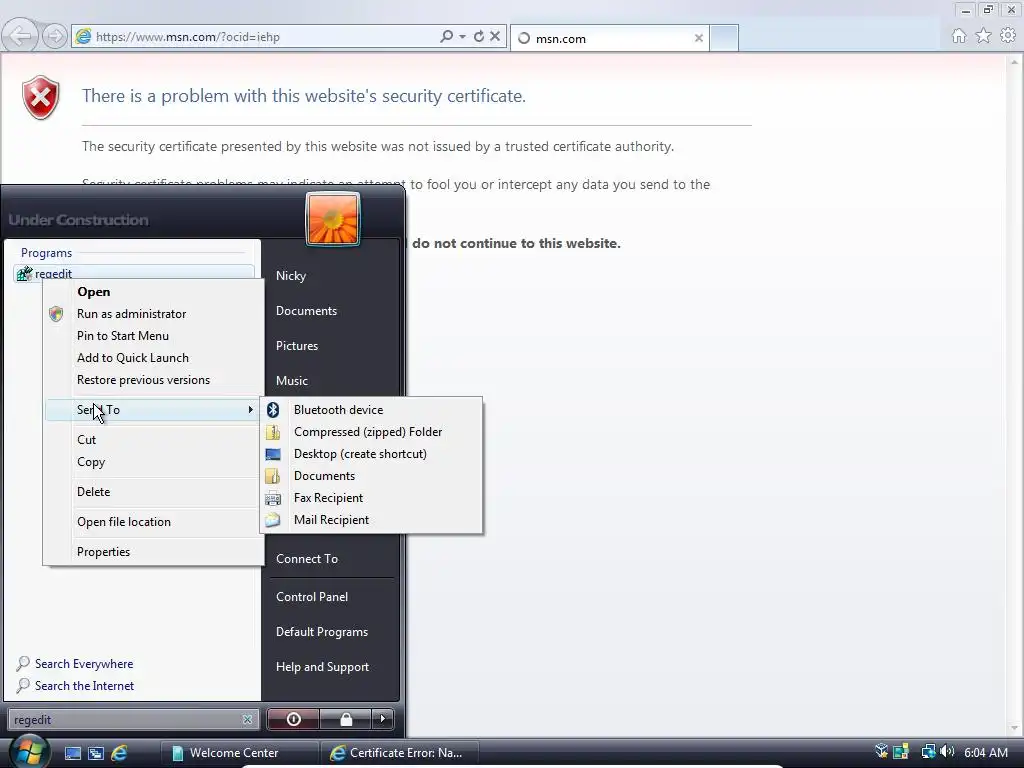This screenshot has height=768, width=1024.
Task: Click Switch between windows Quick Launch icon
Action: (96, 753)
